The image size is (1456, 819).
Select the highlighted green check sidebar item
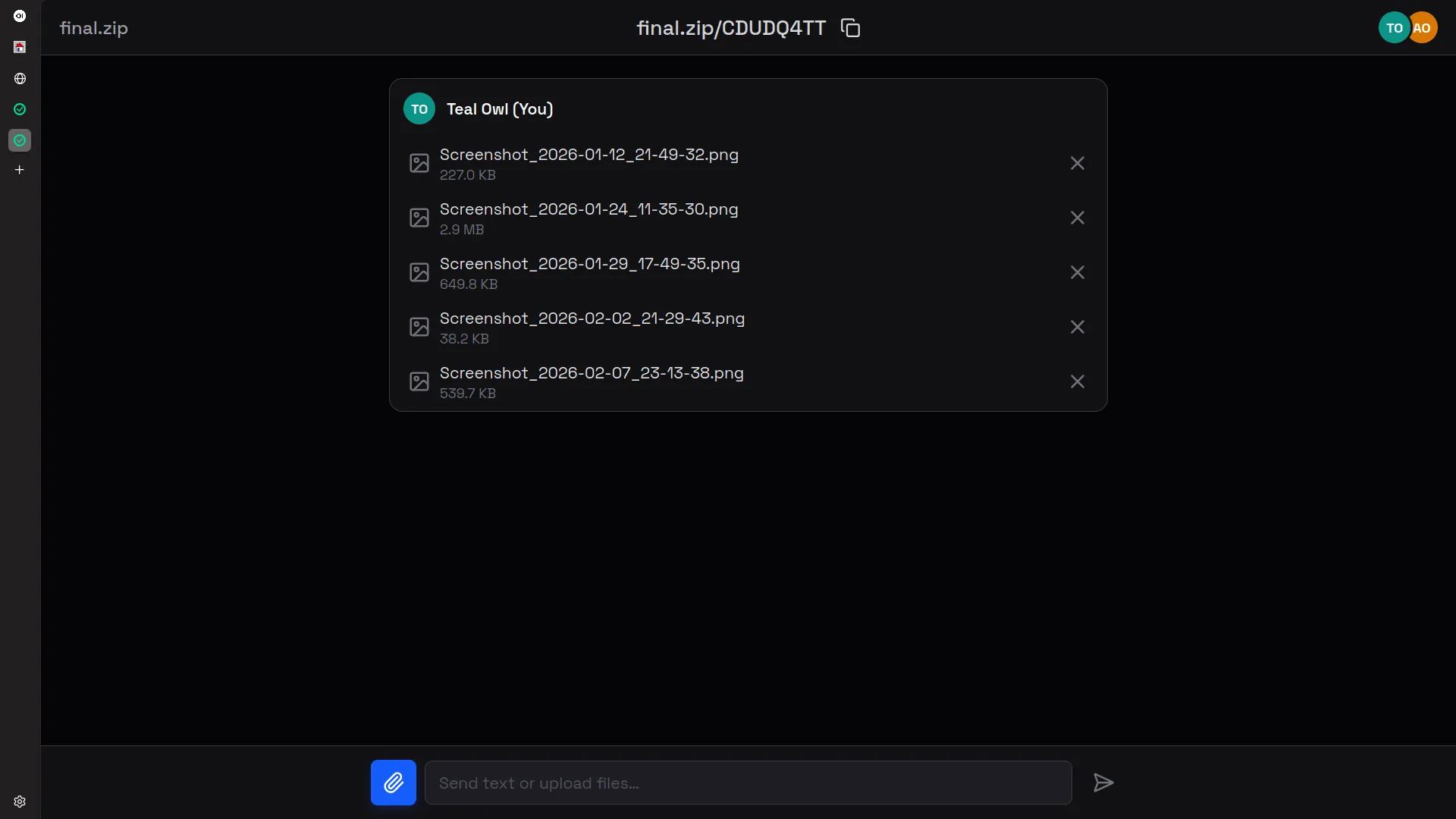(x=20, y=140)
